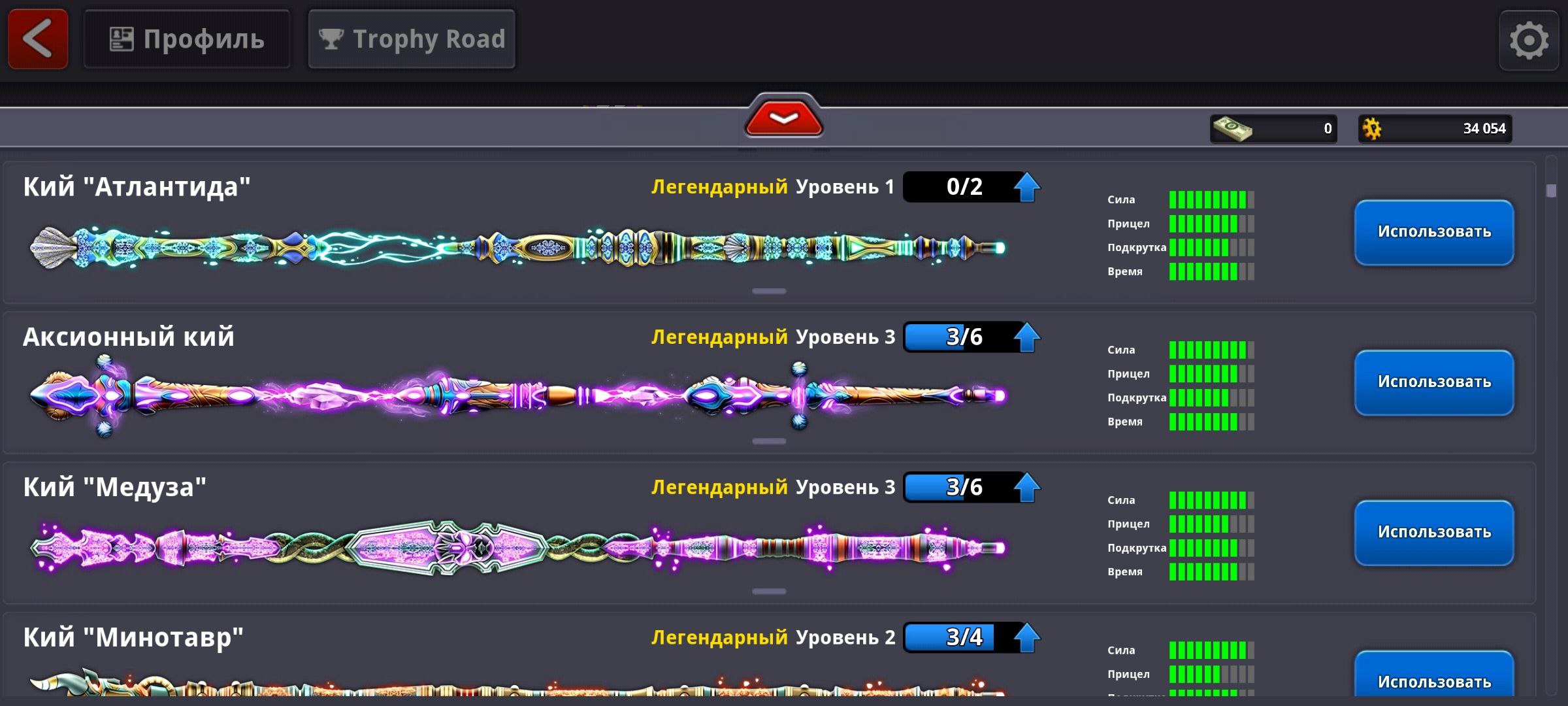Expand Атлантида card via bottom handle
Viewport: 1568px width, 706px height.
click(x=769, y=291)
